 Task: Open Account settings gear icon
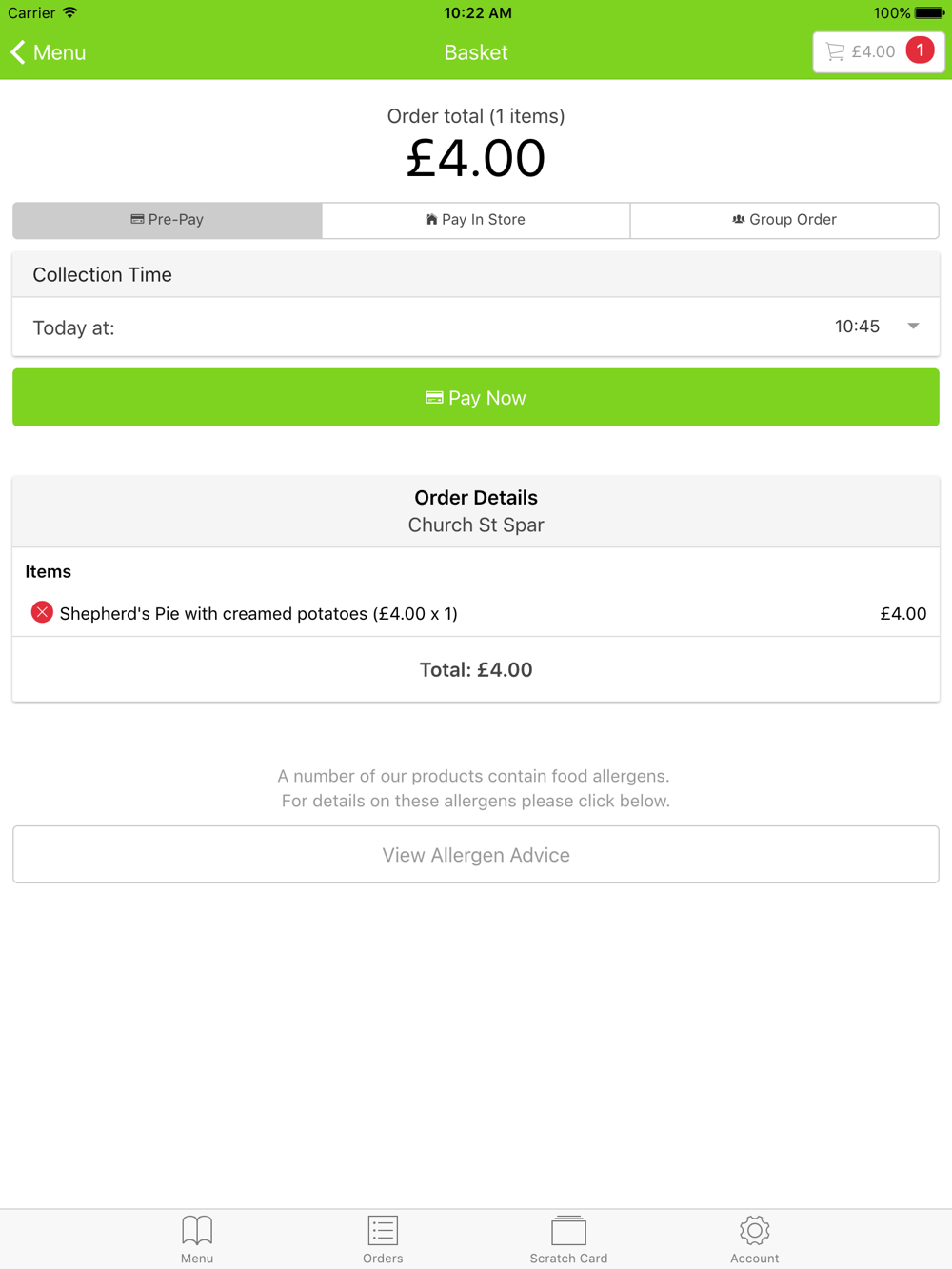coord(754,1230)
